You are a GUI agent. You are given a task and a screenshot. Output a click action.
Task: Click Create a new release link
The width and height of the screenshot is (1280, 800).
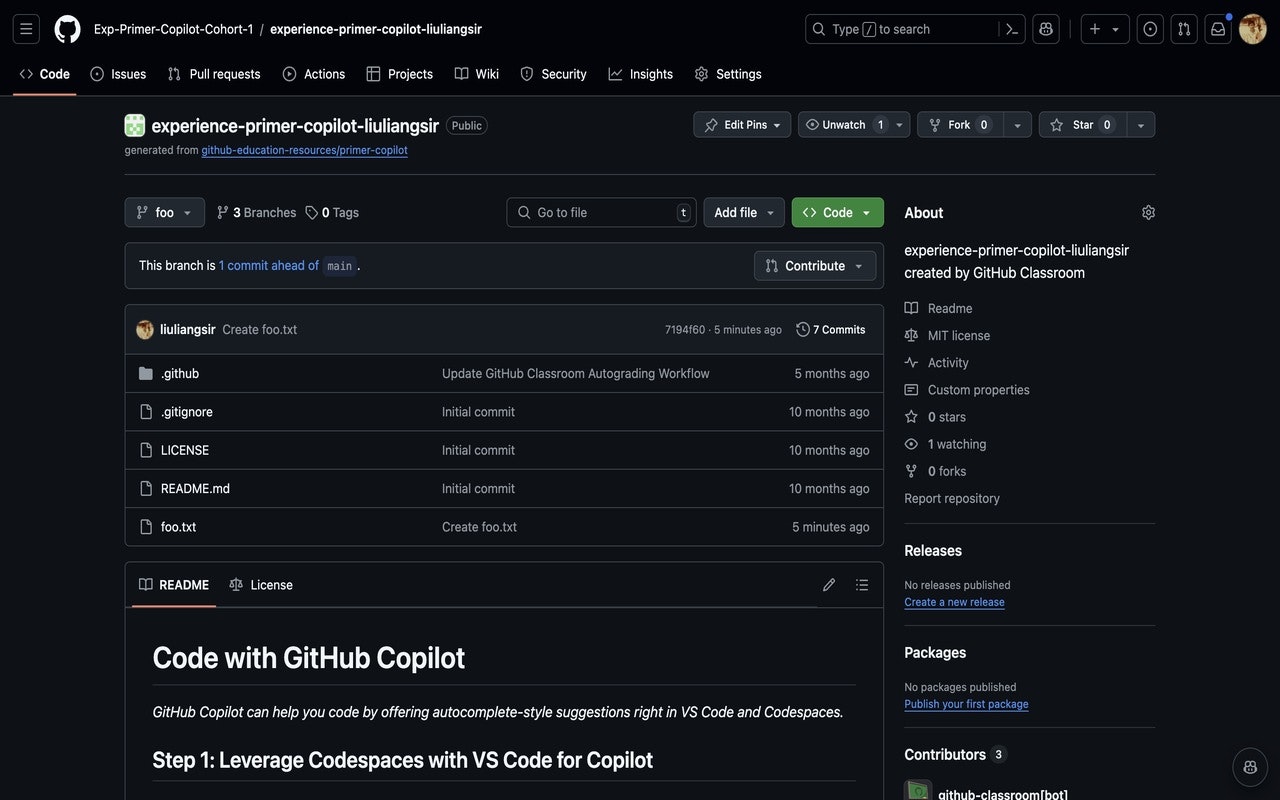tap(954, 602)
